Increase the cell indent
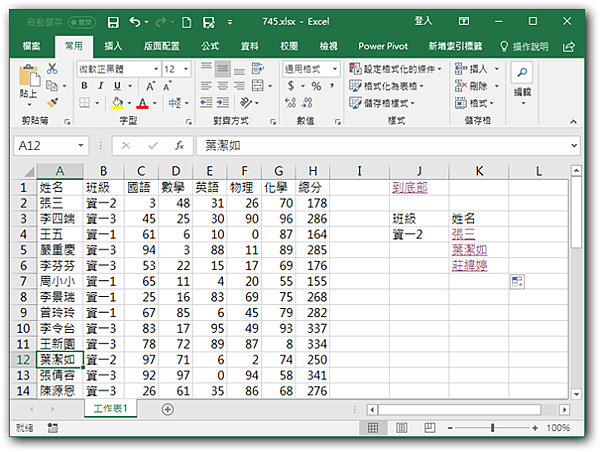Image resolution: width=600 pixels, height=452 pixels. coord(223,103)
